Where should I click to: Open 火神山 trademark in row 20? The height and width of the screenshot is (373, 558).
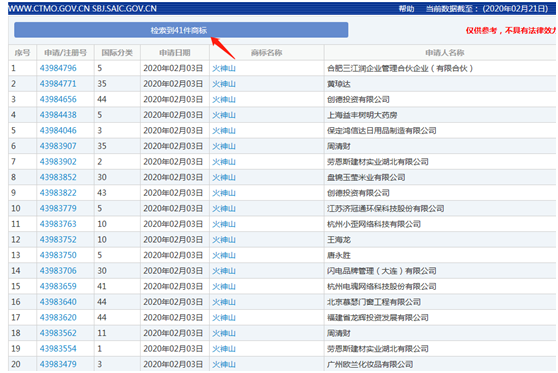[x=224, y=364]
